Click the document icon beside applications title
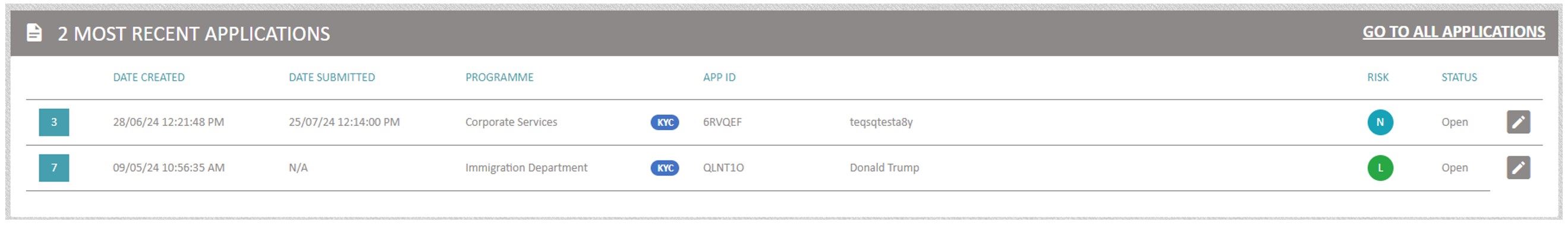The width and height of the screenshot is (1568, 225). pyautogui.click(x=34, y=33)
